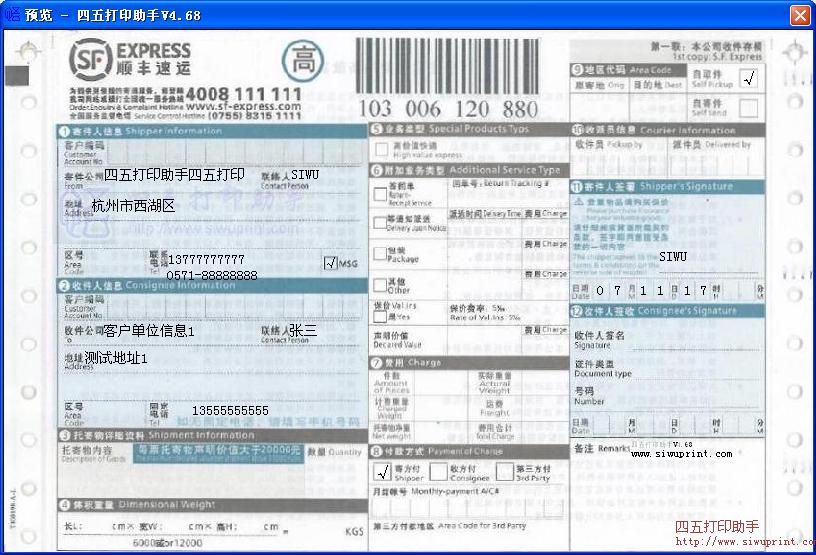816x555 pixels.
Task: Click sender mobile 13777777777
Action: click(x=206, y=259)
